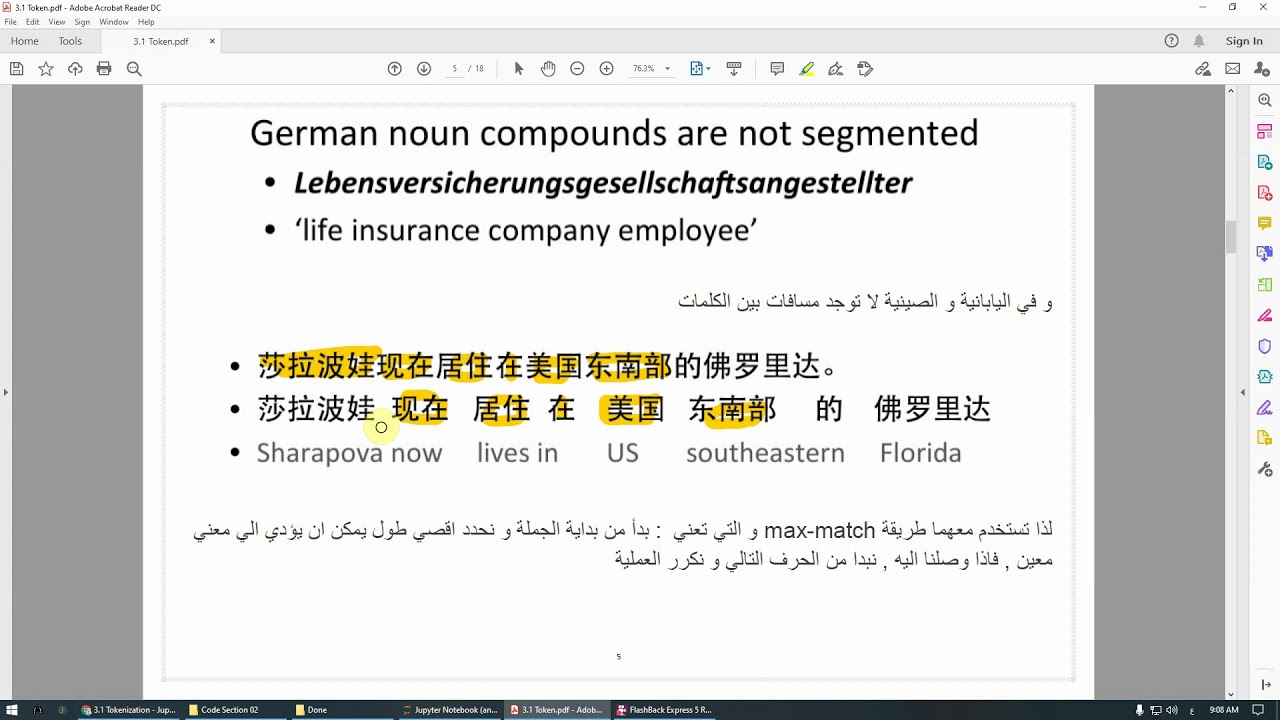Image resolution: width=1280 pixels, height=720 pixels.
Task: Open the File menu
Action: point(11,22)
